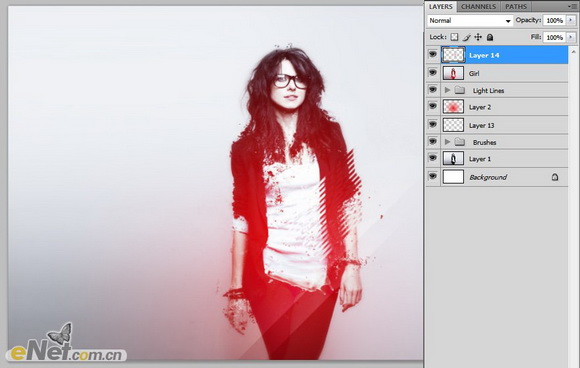Hide the Girl layer via eye icon
The width and height of the screenshot is (580, 368).
point(433,72)
